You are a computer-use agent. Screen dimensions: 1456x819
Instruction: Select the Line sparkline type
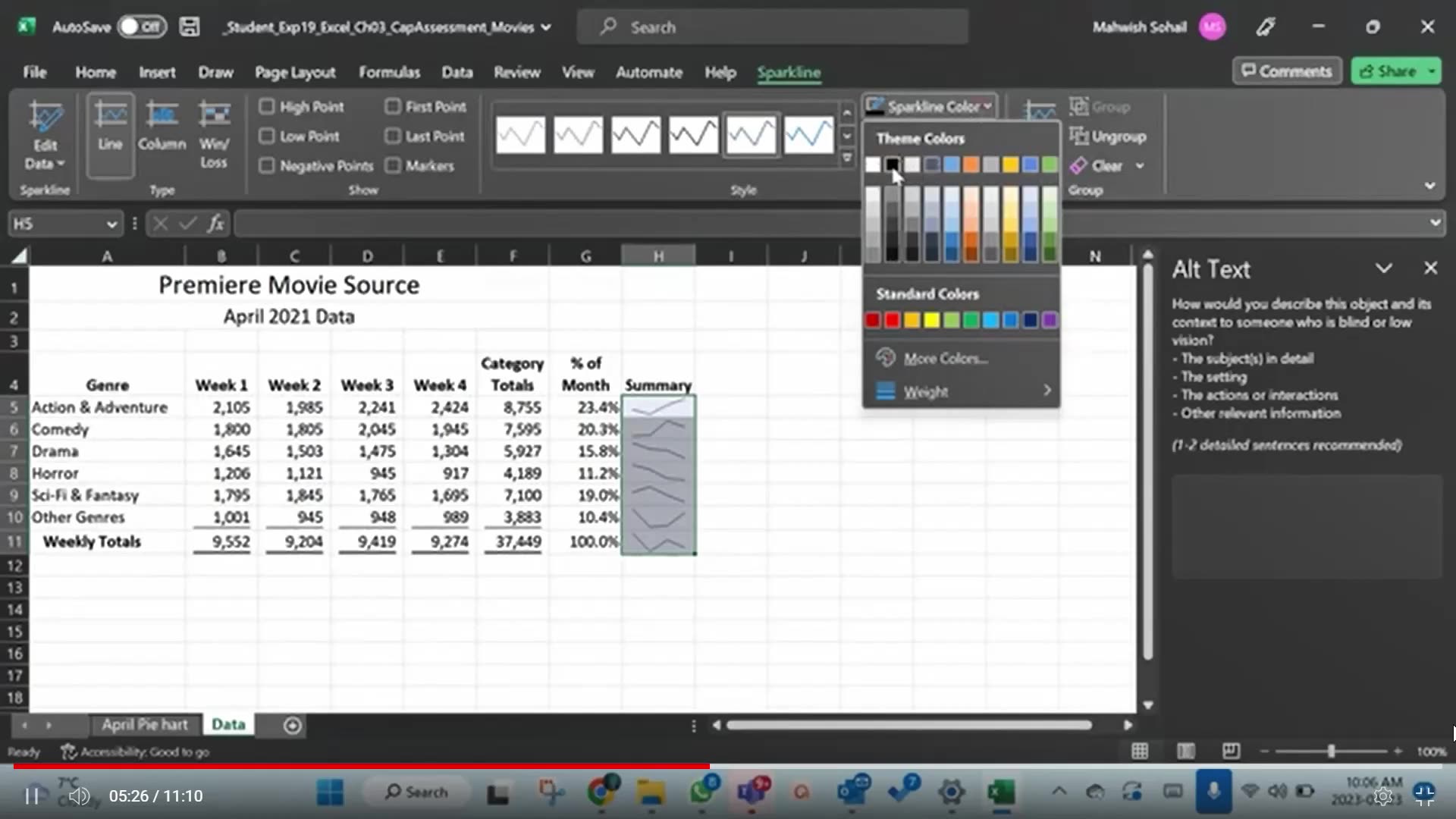(x=110, y=133)
